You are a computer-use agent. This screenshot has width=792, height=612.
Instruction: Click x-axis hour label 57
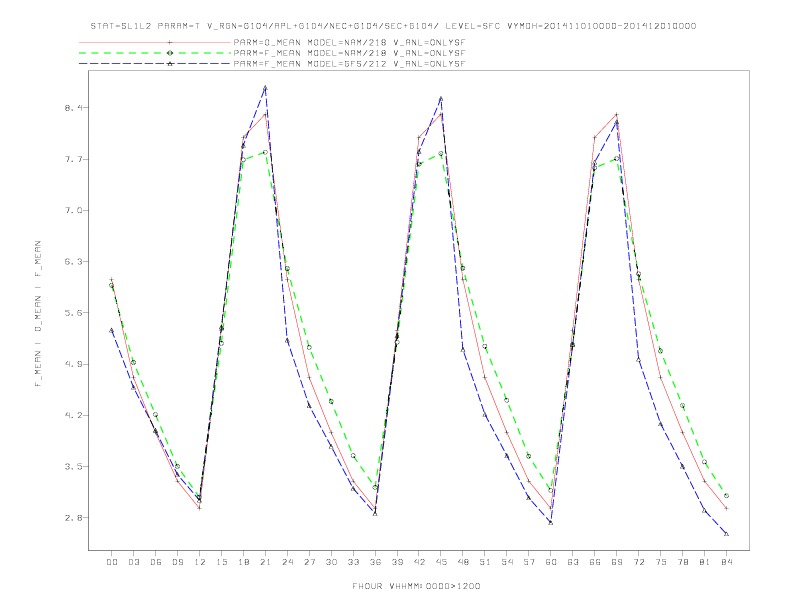click(529, 562)
